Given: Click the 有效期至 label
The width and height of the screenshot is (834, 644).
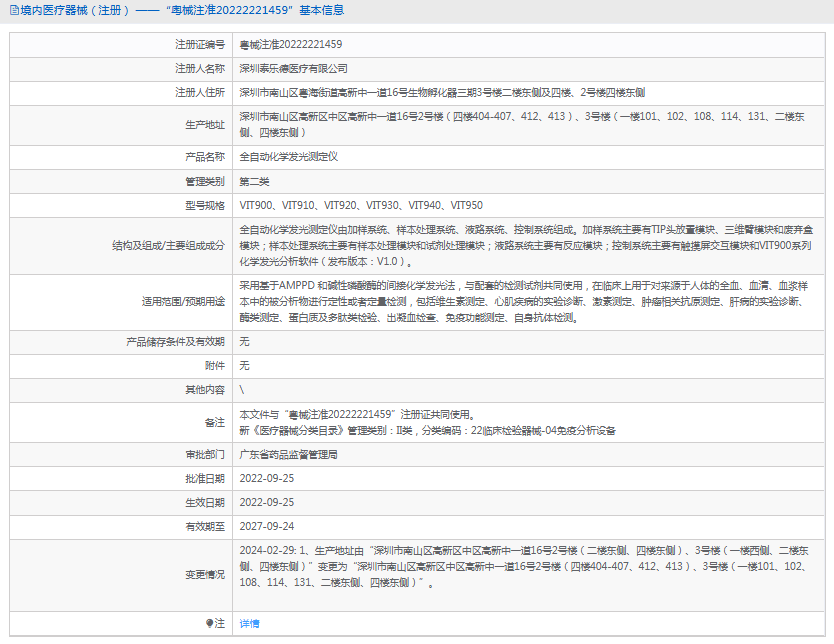Looking at the screenshot, I should (205, 526).
